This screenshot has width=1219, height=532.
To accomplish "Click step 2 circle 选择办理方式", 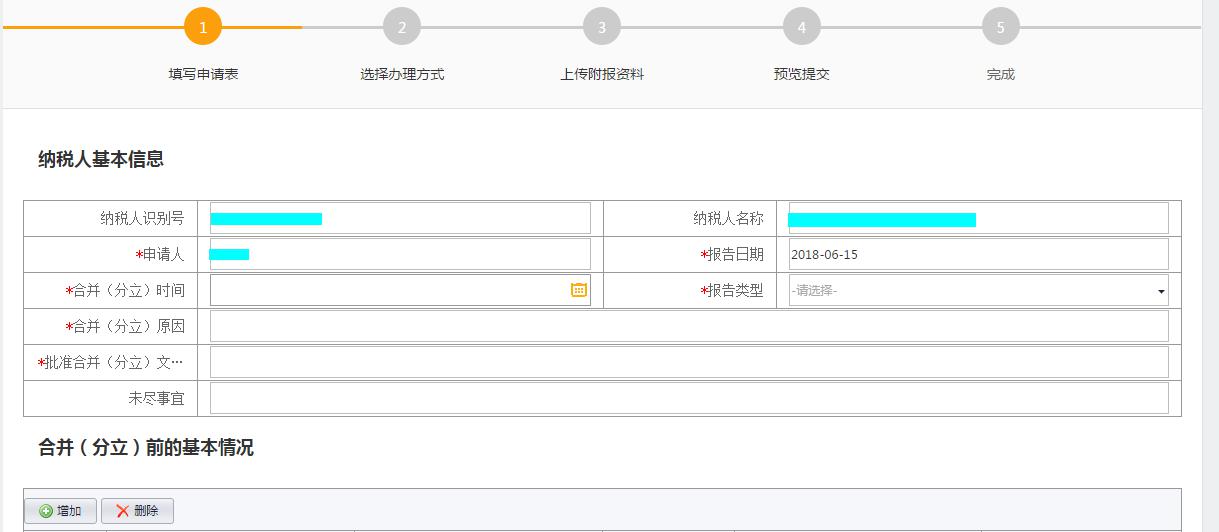I will tap(402, 27).
